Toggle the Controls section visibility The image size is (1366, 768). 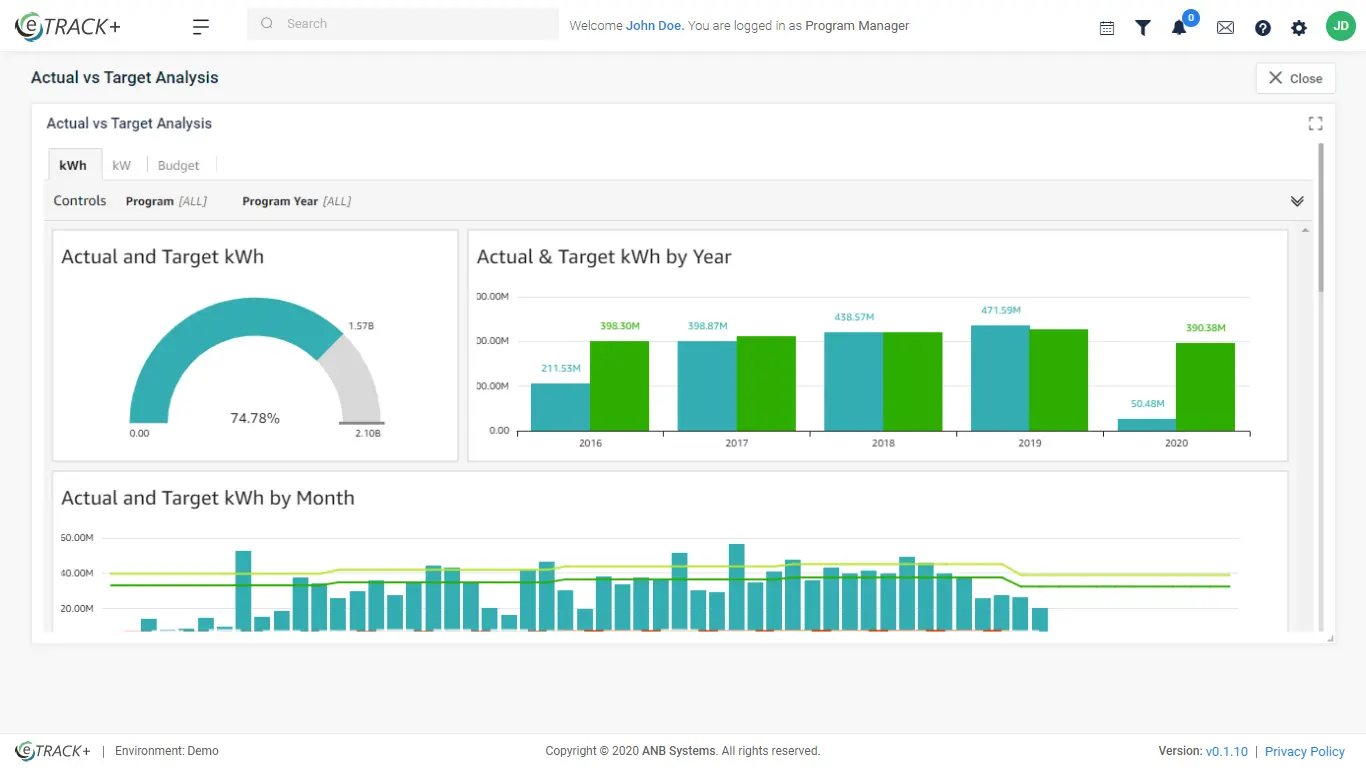coord(79,200)
